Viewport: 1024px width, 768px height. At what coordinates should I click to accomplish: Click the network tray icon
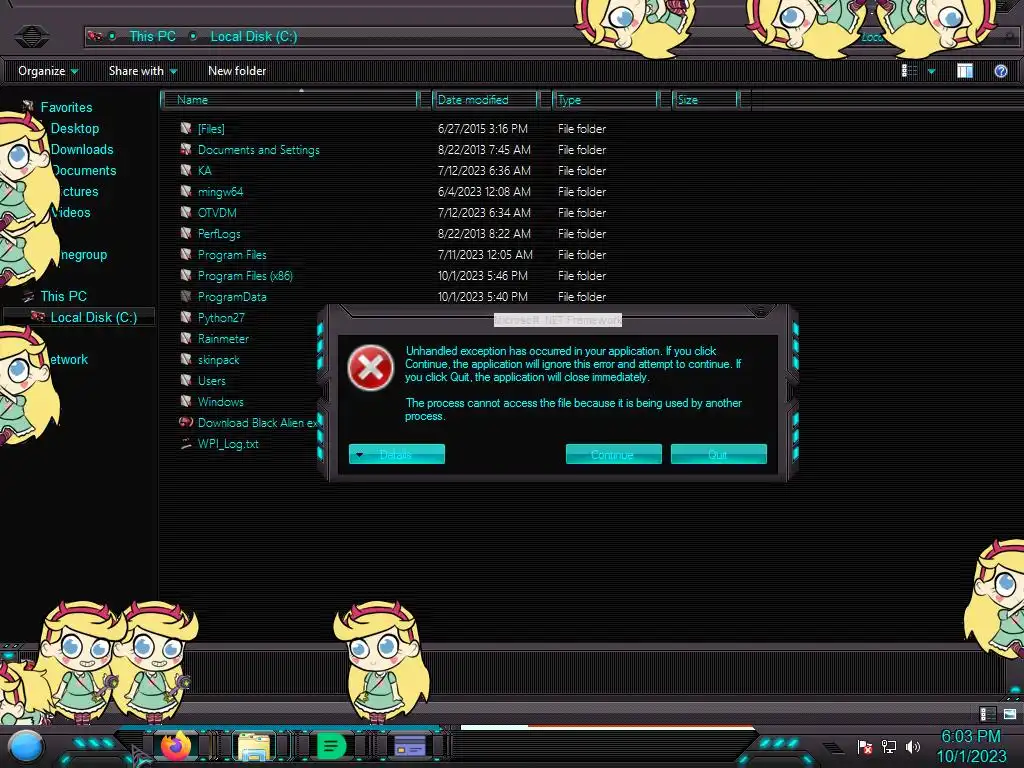tap(889, 746)
